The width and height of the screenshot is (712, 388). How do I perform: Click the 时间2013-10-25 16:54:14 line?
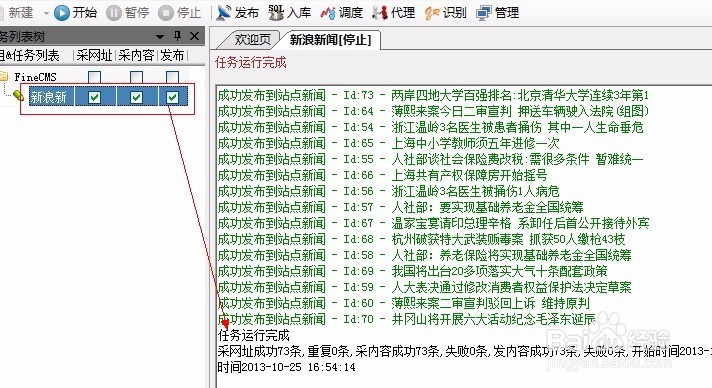click(287, 367)
